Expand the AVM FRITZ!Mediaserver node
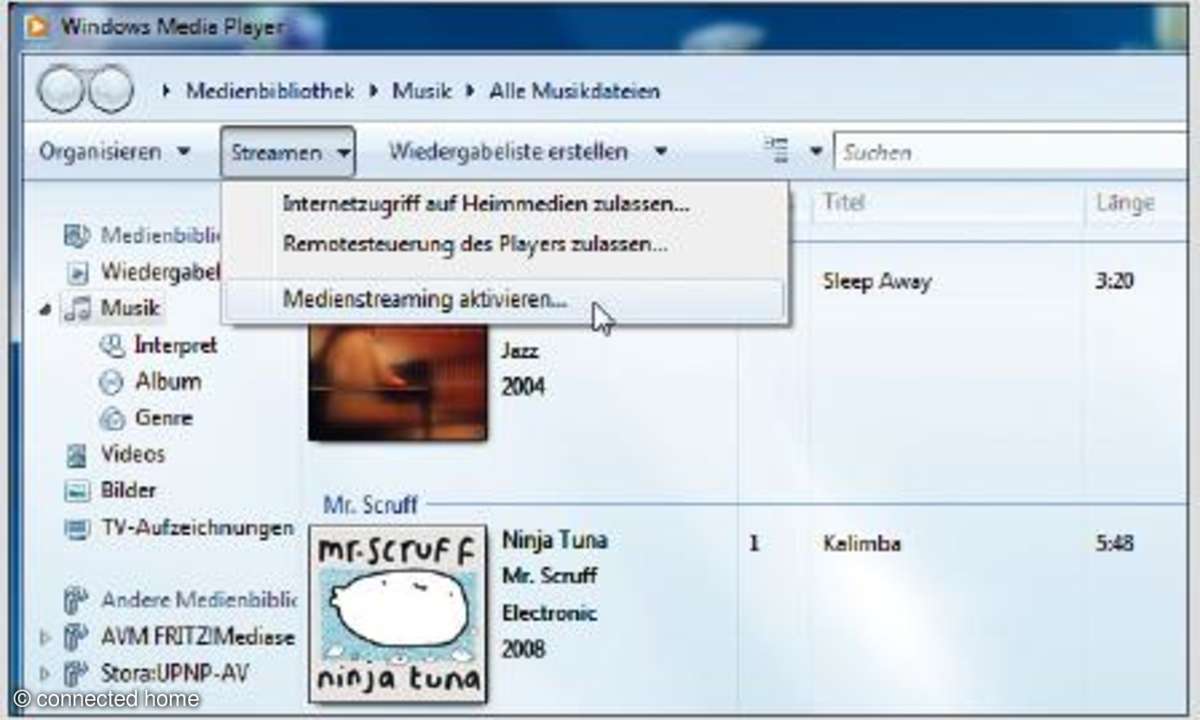Viewport: 1200px width, 720px height. 45,637
